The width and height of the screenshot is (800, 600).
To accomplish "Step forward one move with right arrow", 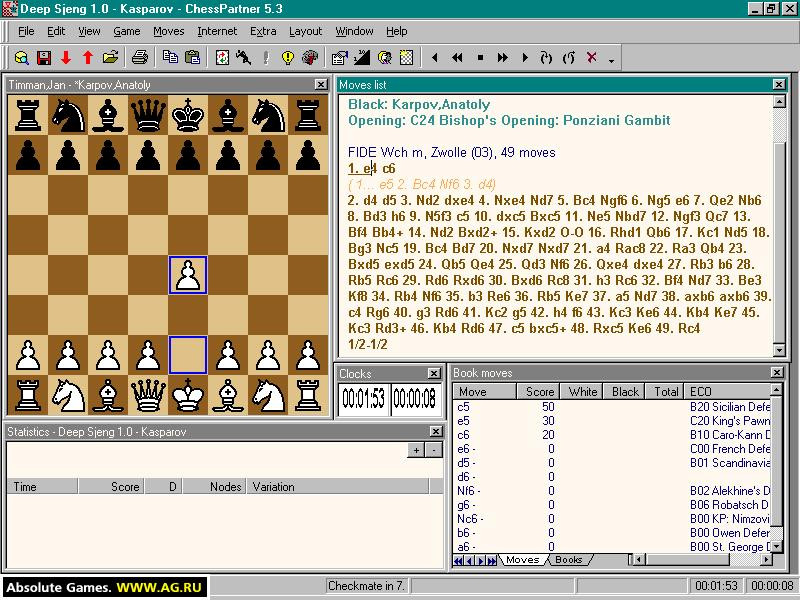I will tap(525, 58).
